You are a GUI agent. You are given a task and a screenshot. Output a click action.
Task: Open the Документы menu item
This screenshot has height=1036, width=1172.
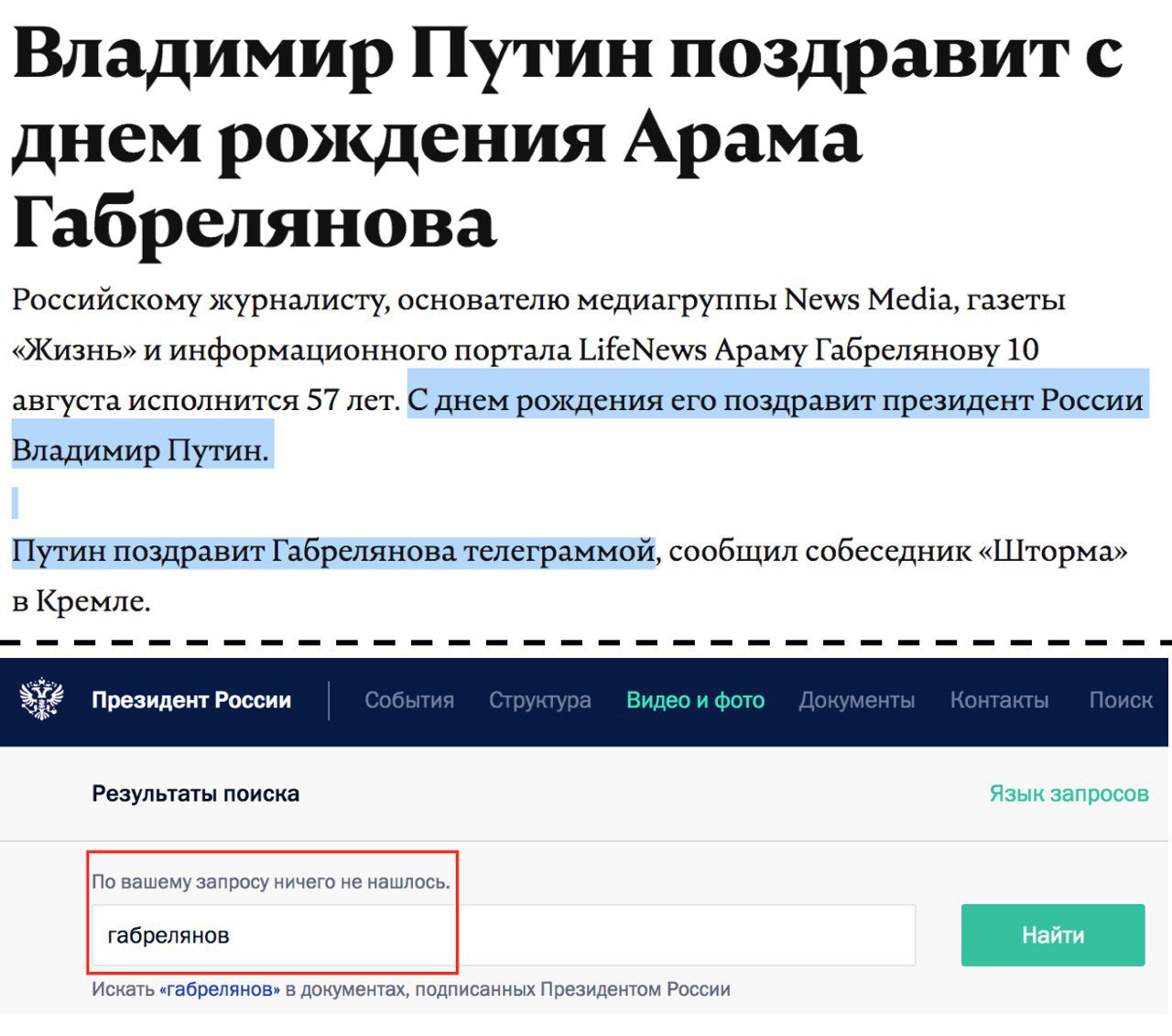click(857, 700)
